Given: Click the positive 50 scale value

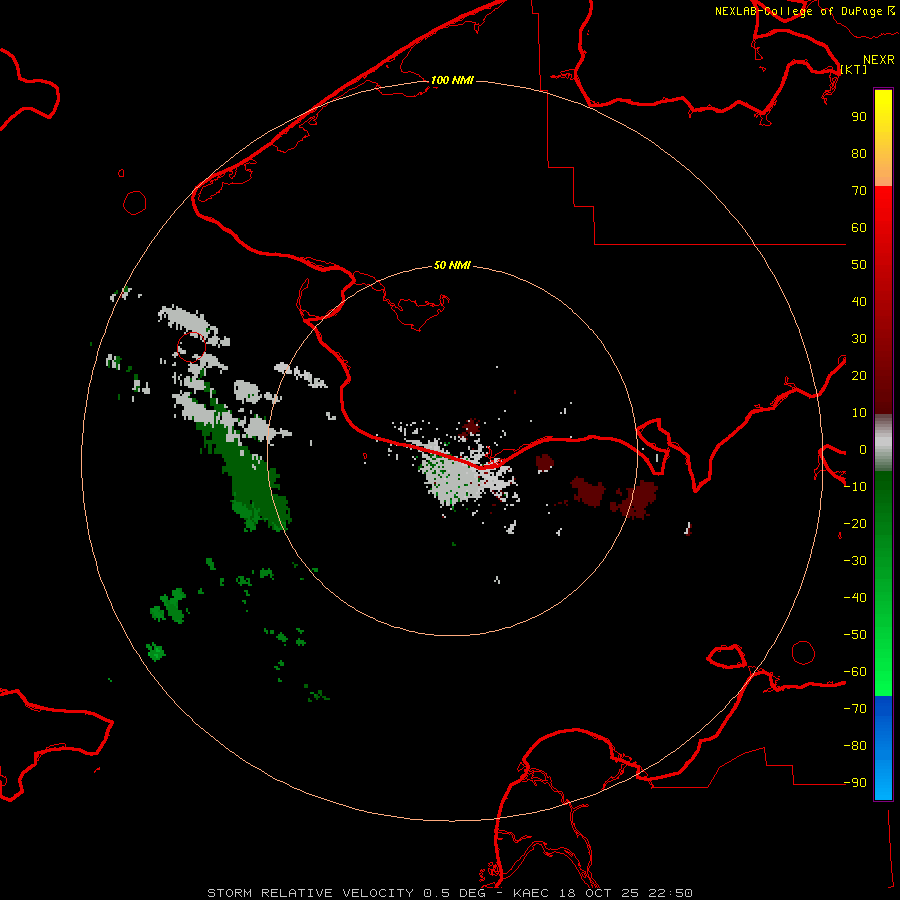Looking at the screenshot, I should tap(859, 265).
